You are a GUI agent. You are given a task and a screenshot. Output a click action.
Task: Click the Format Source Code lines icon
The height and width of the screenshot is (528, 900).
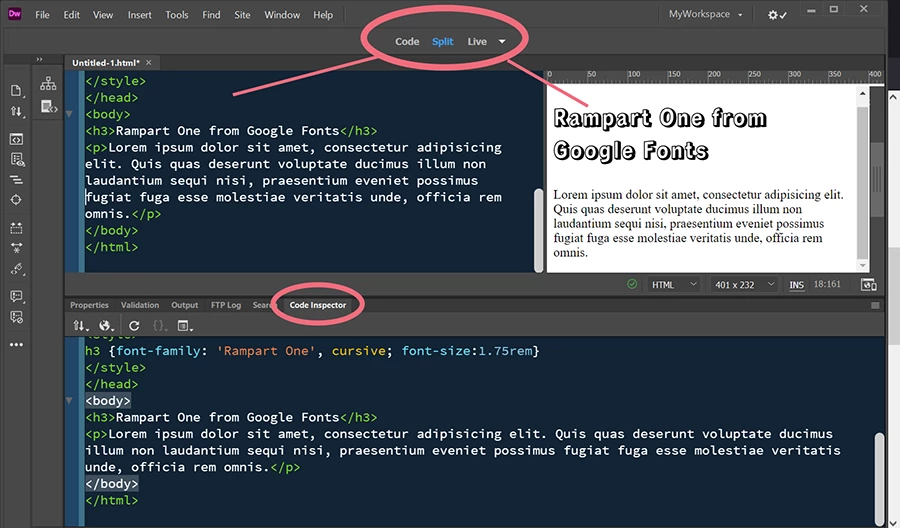(x=16, y=180)
